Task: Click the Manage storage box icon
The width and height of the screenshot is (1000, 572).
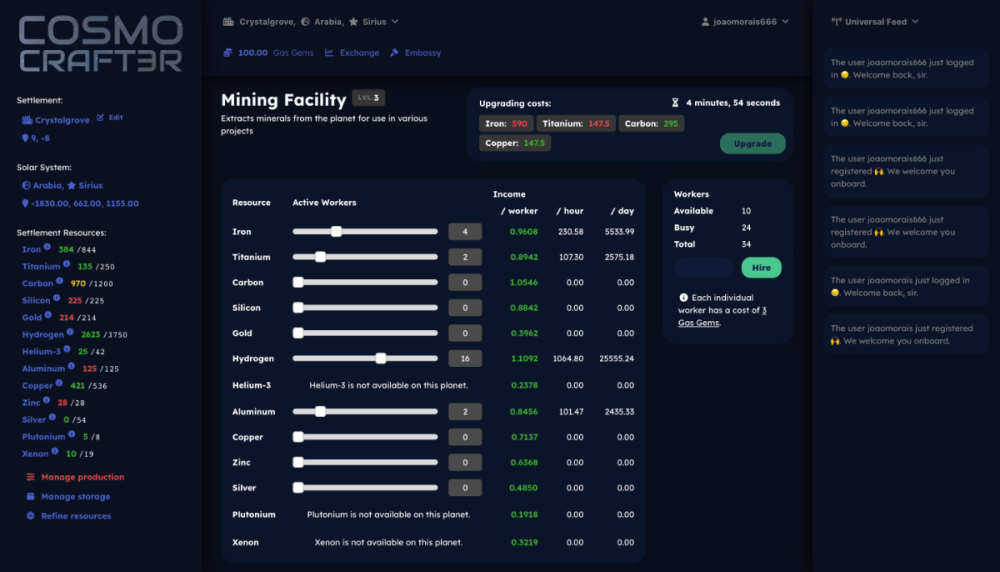Action: click(x=30, y=497)
